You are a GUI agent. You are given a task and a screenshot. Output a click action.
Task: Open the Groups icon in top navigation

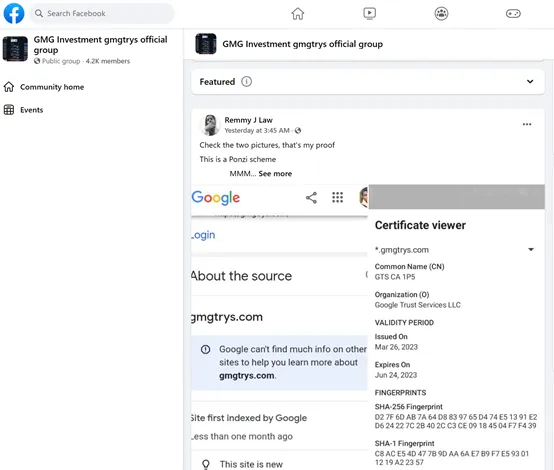pyautogui.click(x=441, y=14)
